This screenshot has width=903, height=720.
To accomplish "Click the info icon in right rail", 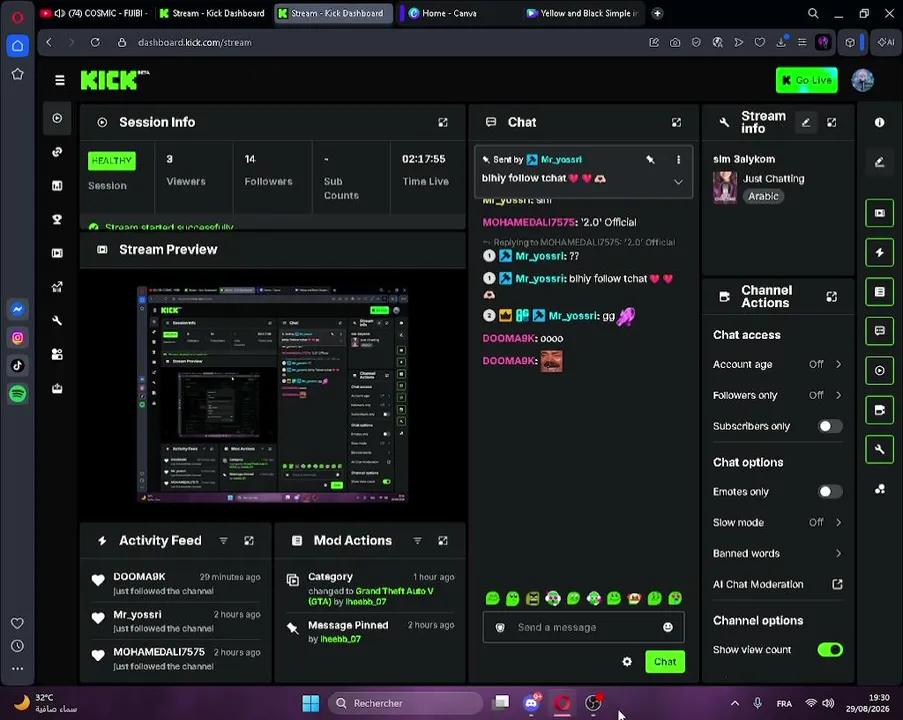I will coord(879,122).
